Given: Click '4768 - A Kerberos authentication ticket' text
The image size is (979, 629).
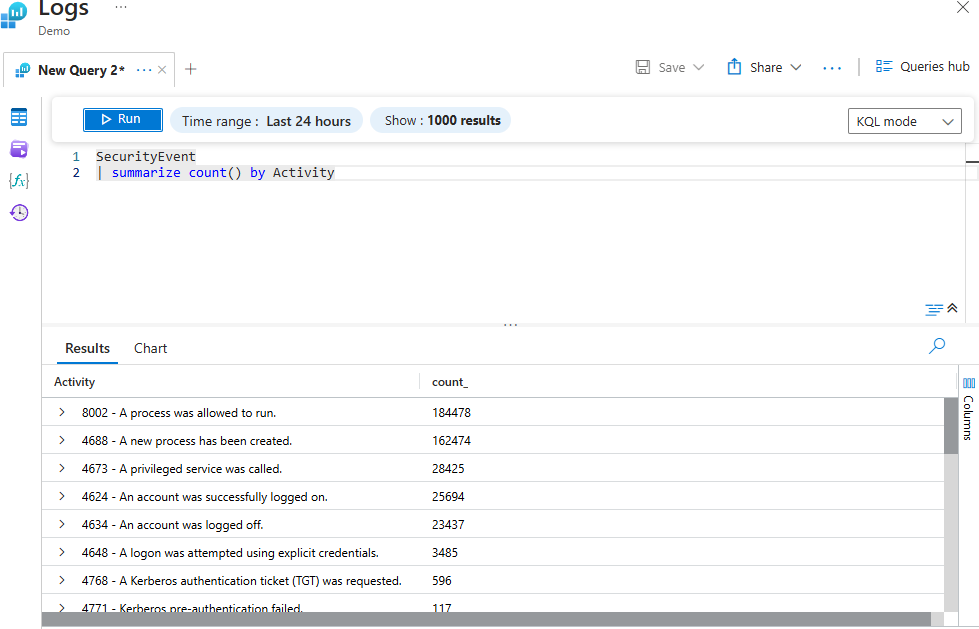Looking at the screenshot, I should 242,581.
